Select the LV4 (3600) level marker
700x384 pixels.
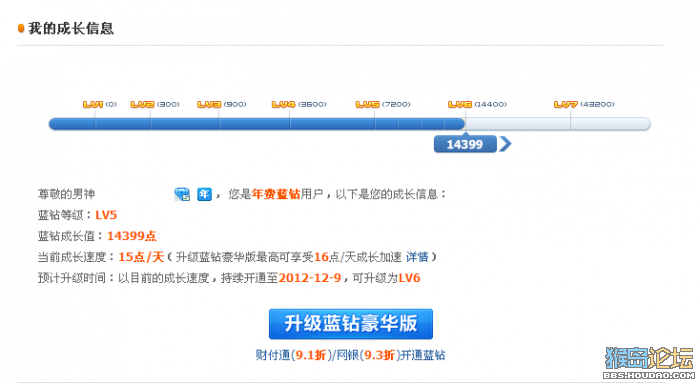click(x=299, y=104)
